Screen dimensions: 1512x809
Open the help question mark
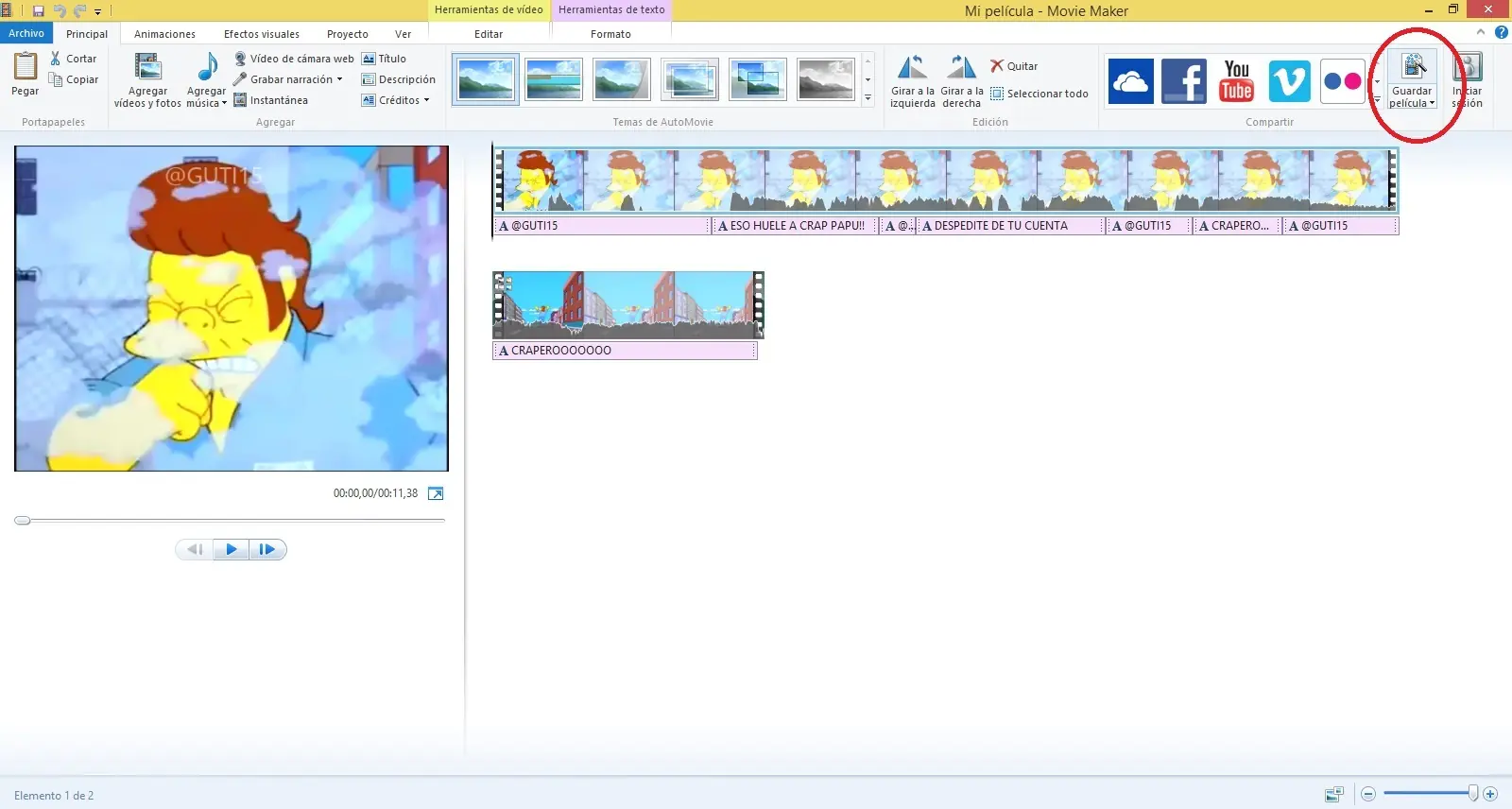click(x=1501, y=32)
